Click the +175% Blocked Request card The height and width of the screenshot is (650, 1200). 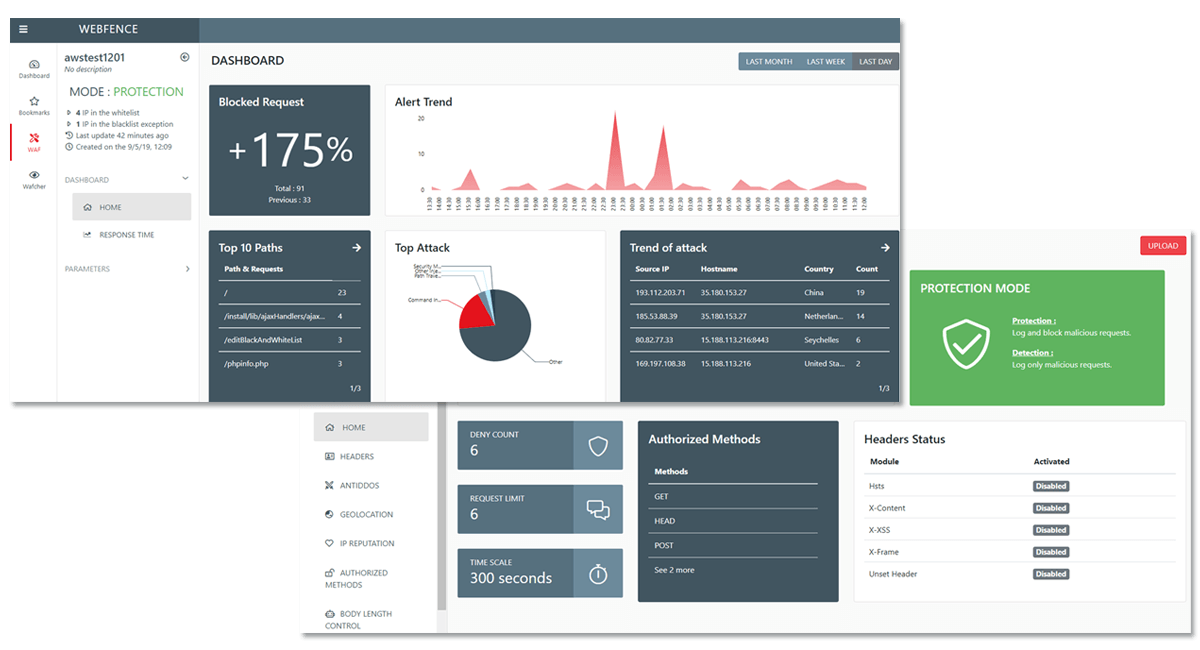[x=289, y=150]
